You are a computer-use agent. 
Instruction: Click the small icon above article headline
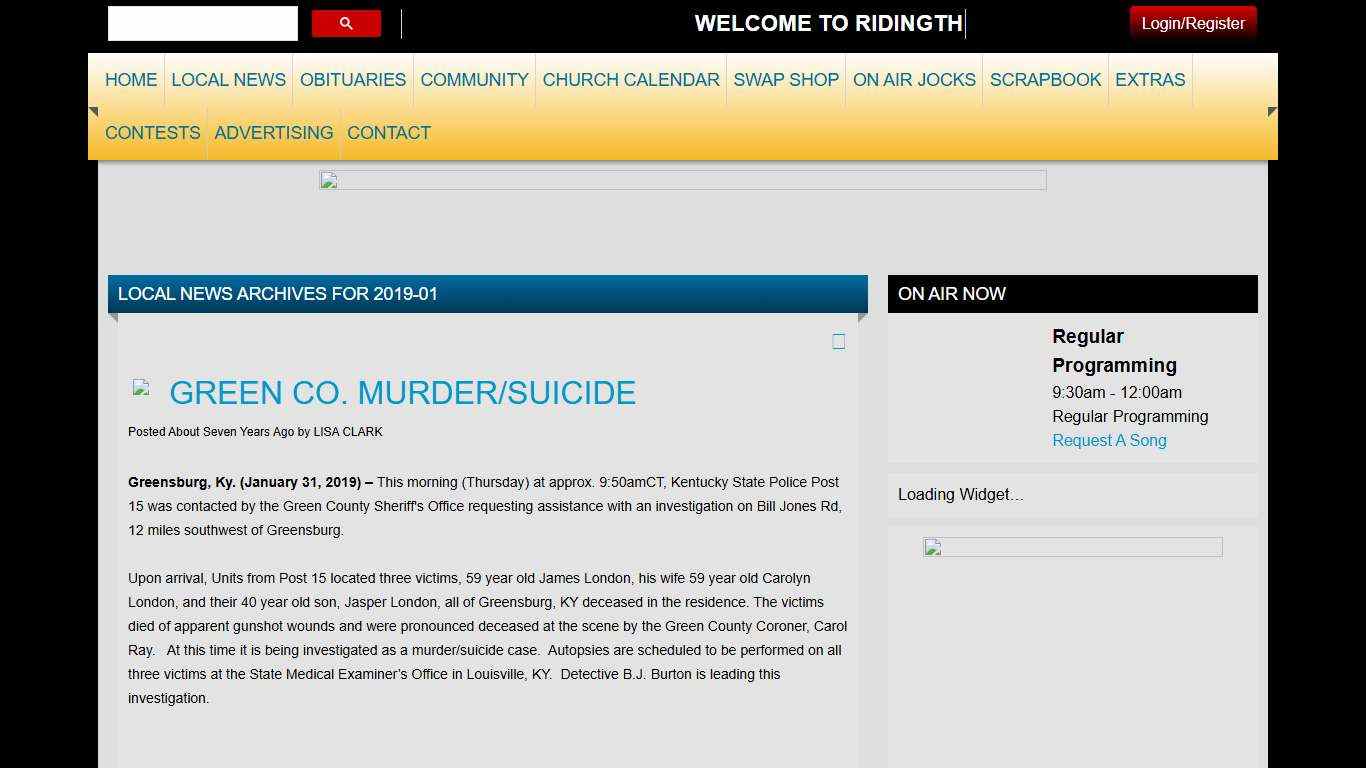coord(838,342)
